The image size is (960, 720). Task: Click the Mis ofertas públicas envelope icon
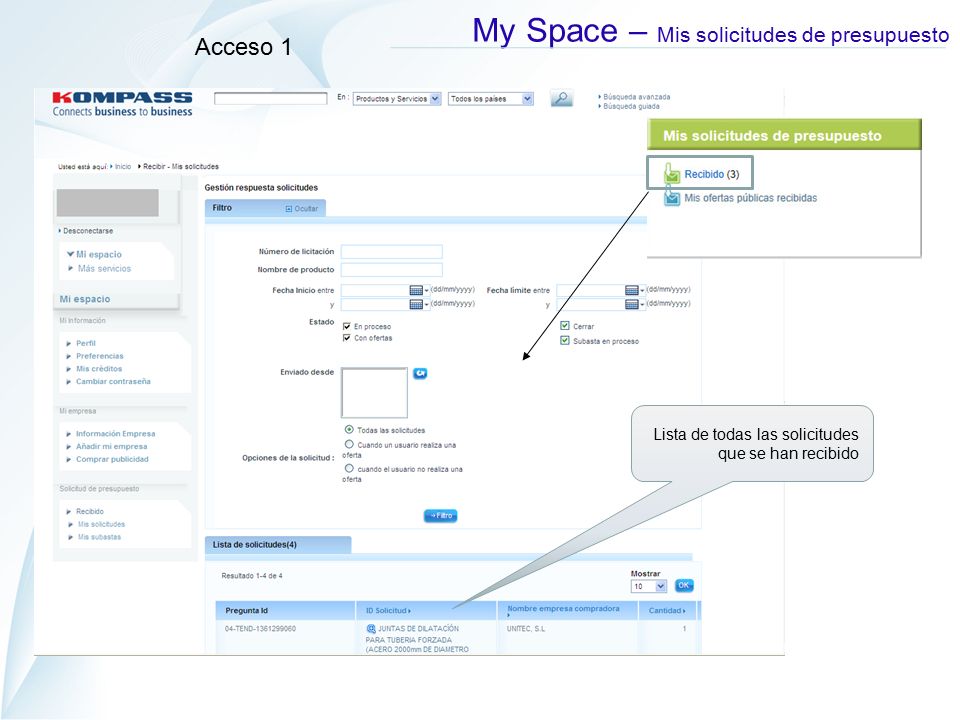672,198
